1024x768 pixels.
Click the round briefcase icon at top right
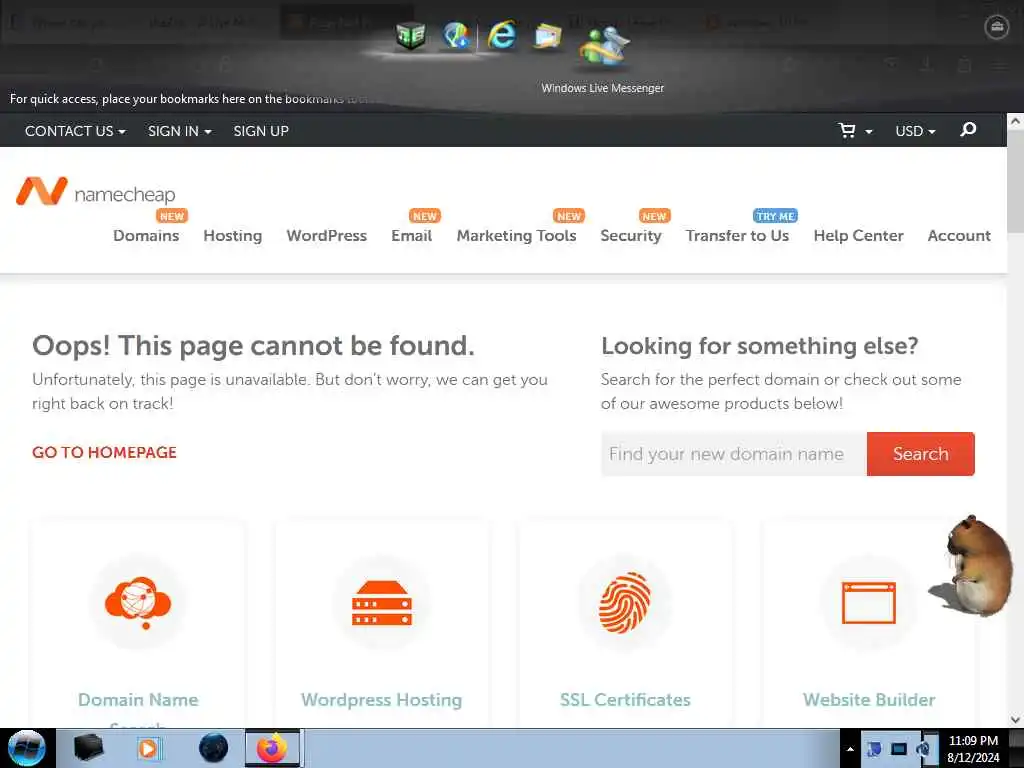[997, 27]
